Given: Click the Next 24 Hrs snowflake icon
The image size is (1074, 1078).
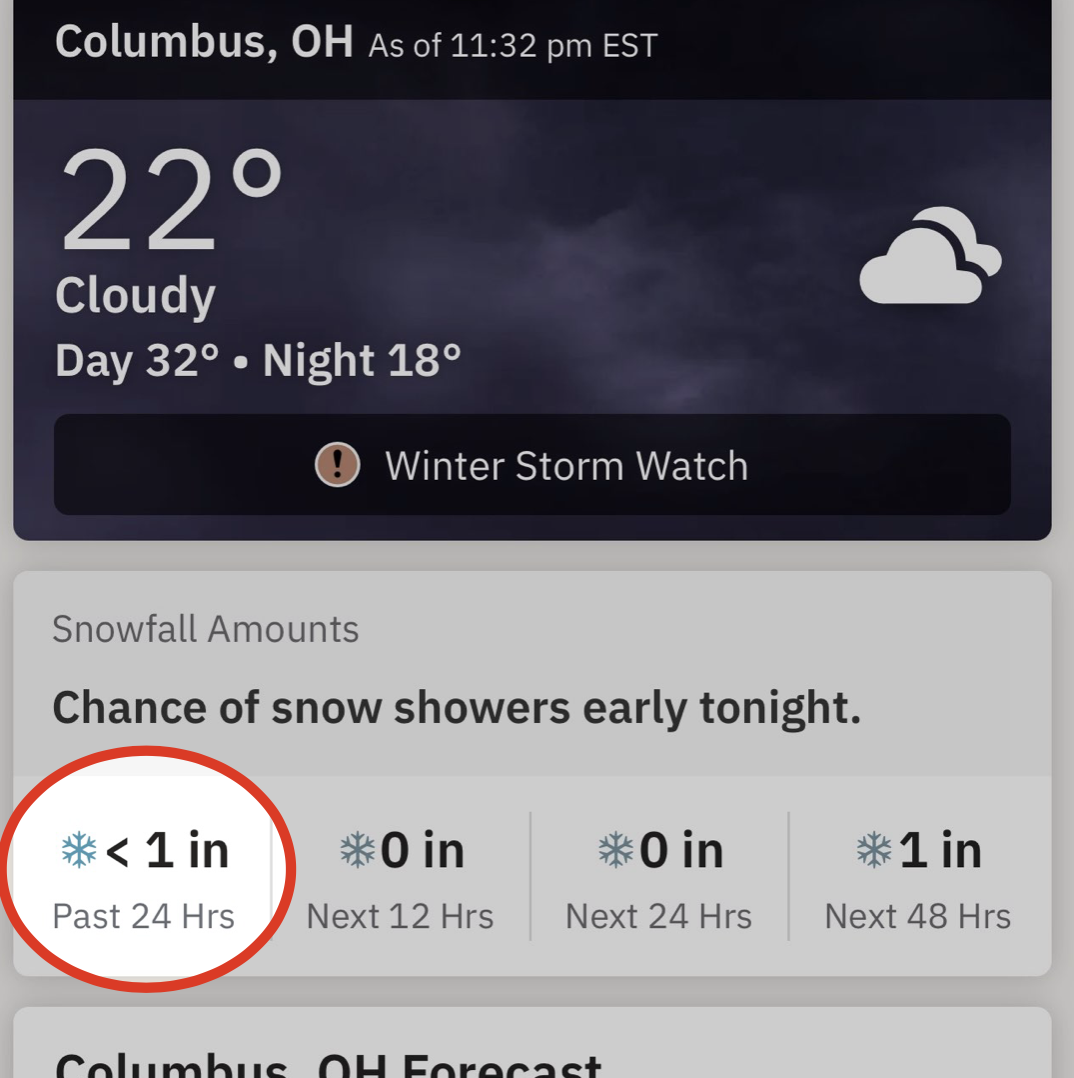Looking at the screenshot, I should [x=616, y=851].
